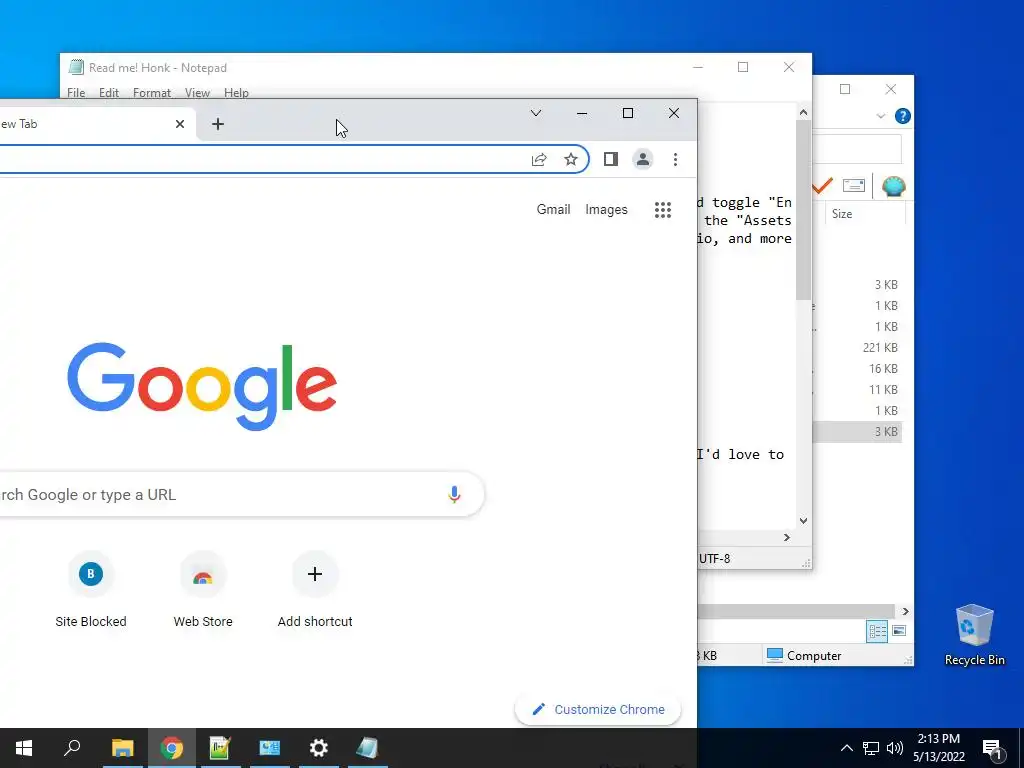Open Notepad's Format menu
The width and height of the screenshot is (1024, 768).
pyautogui.click(x=152, y=93)
